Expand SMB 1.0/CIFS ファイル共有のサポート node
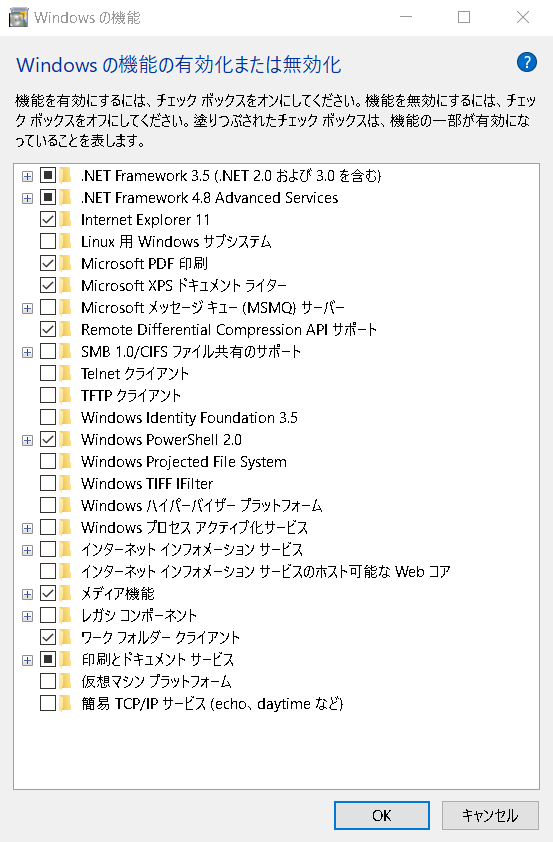This screenshot has width=553, height=842. (x=27, y=352)
